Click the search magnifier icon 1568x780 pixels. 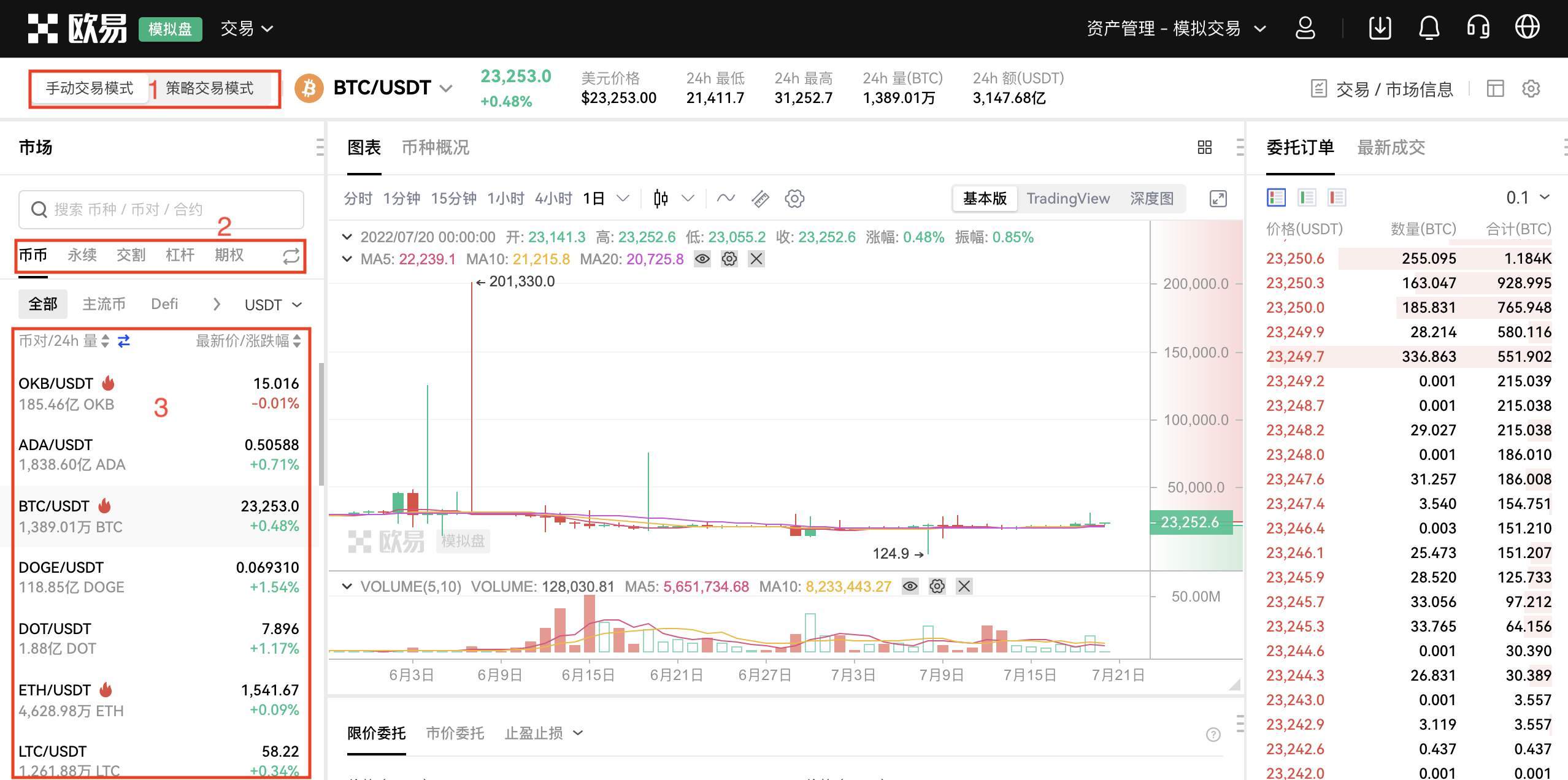pos(39,210)
